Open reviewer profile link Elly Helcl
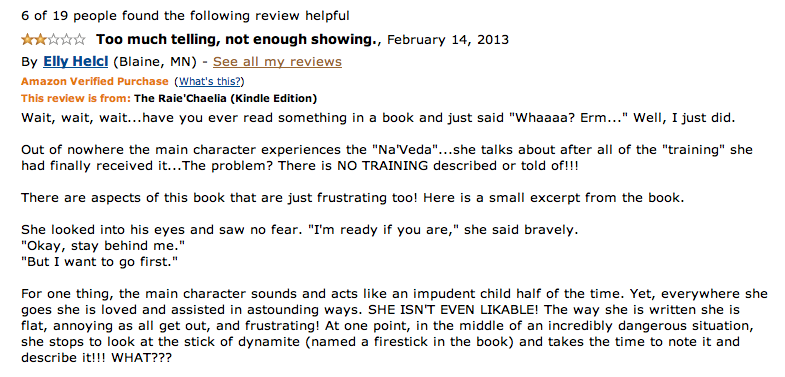Screen dimensions: 785x377 (x=76, y=62)
